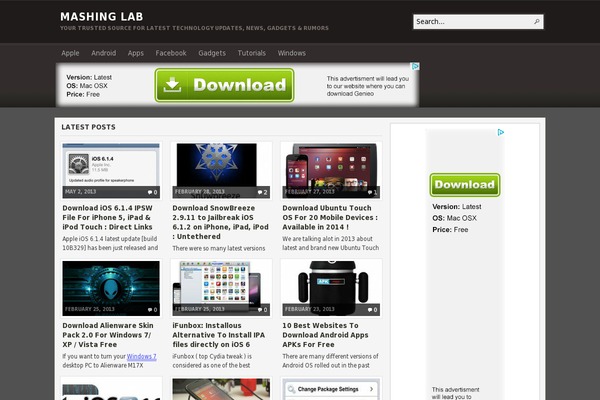Screen dimensions: 600x400
Task: Open the Tutorials category
Action: point(251,53)
